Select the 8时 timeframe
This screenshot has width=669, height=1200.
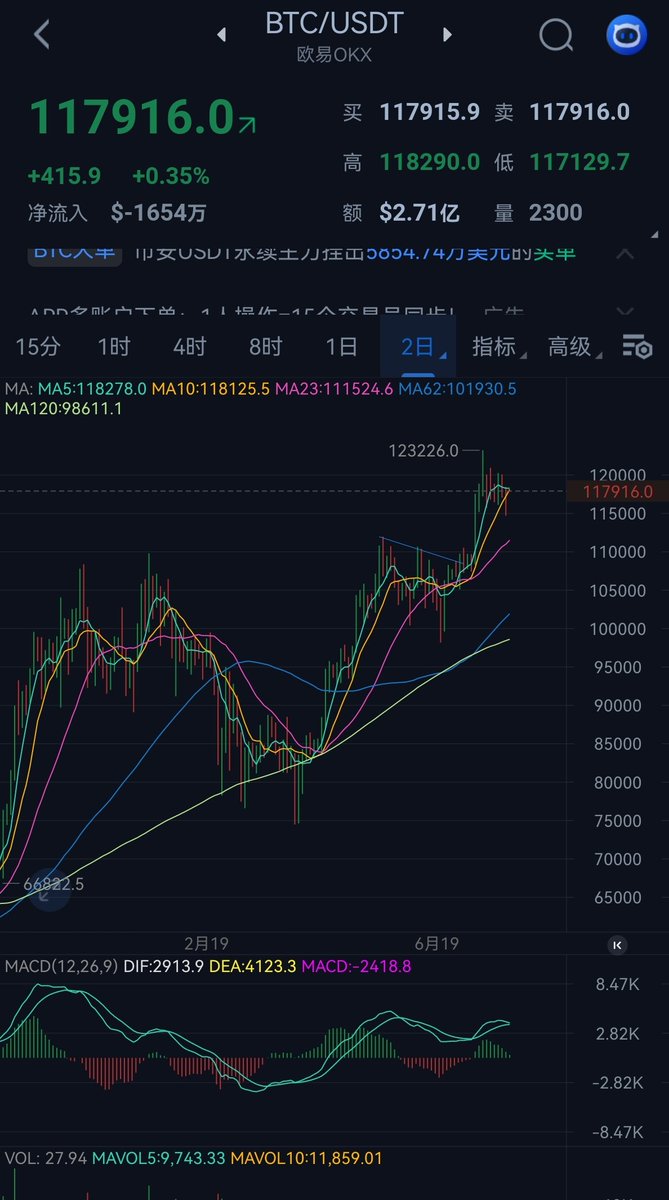[265, 347]
